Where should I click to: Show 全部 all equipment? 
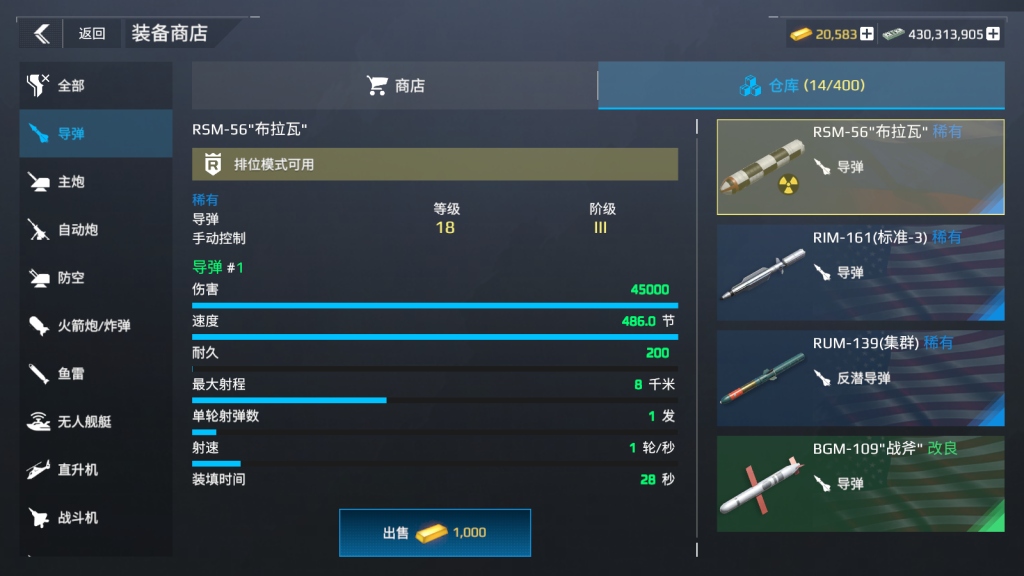click(96, 86)
